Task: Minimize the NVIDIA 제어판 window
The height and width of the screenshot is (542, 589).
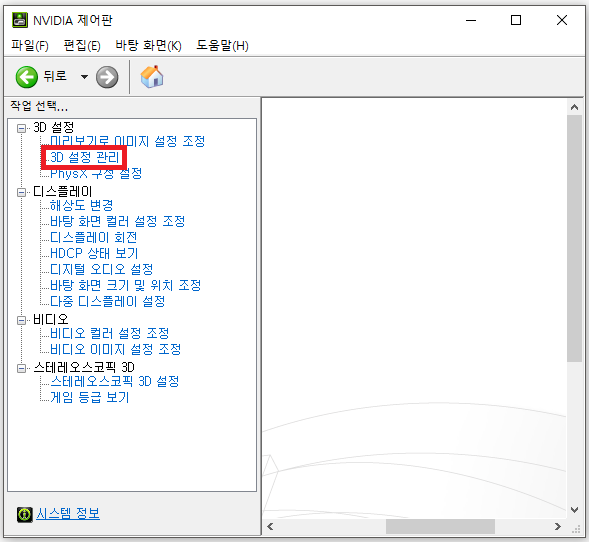Action: (471, 20)
